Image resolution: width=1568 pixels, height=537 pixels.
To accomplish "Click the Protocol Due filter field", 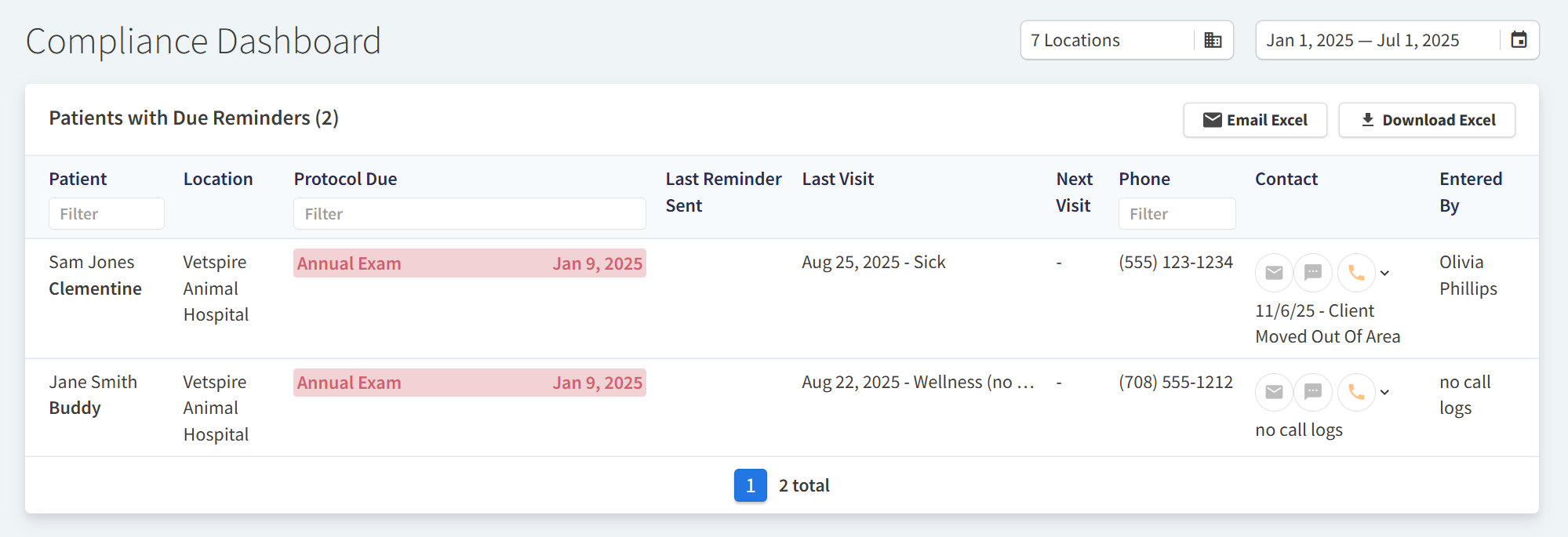I will tap(469, 213).
